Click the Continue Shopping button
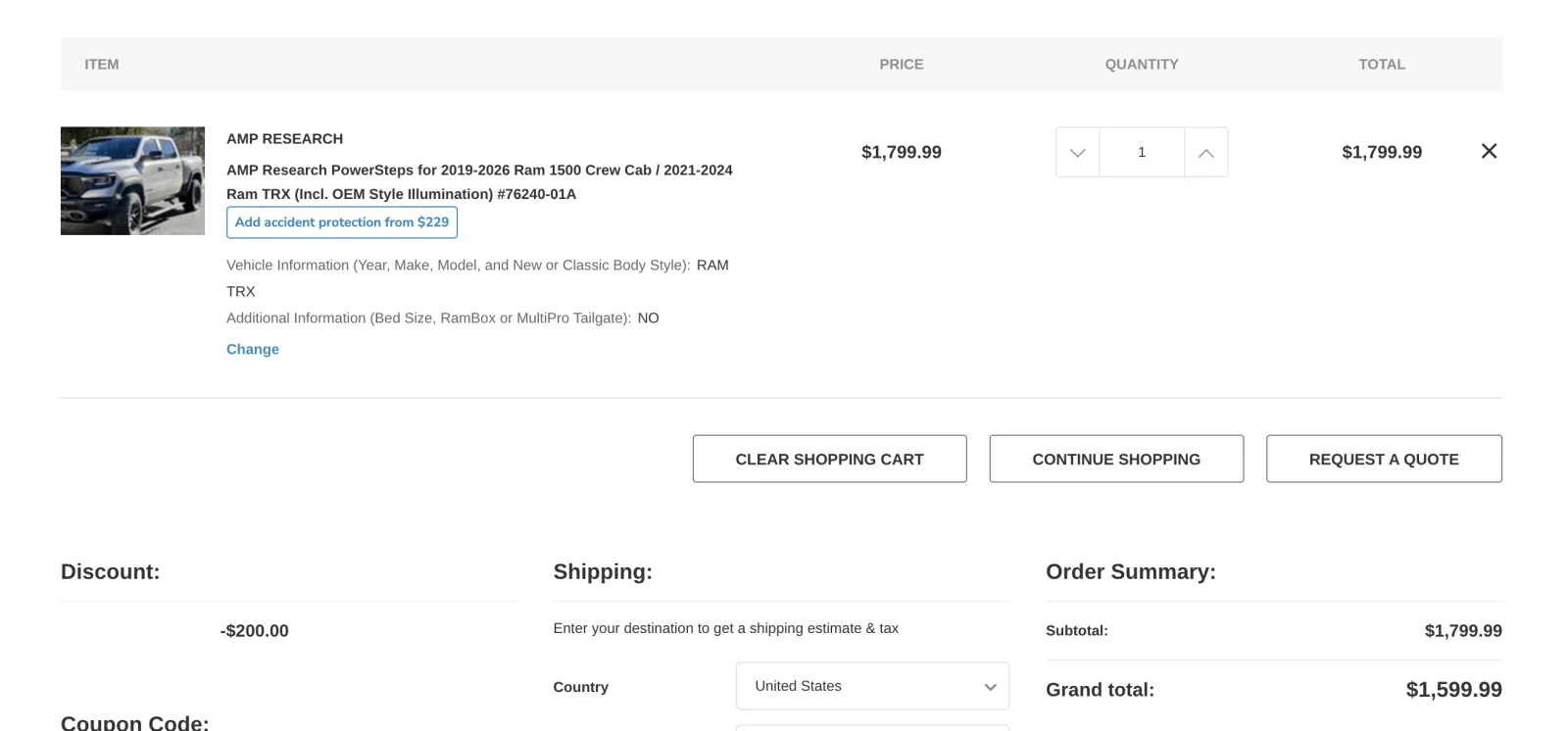Image resolution: width=1568 pixels, height=731 pixels. (x=1116, y=459)
